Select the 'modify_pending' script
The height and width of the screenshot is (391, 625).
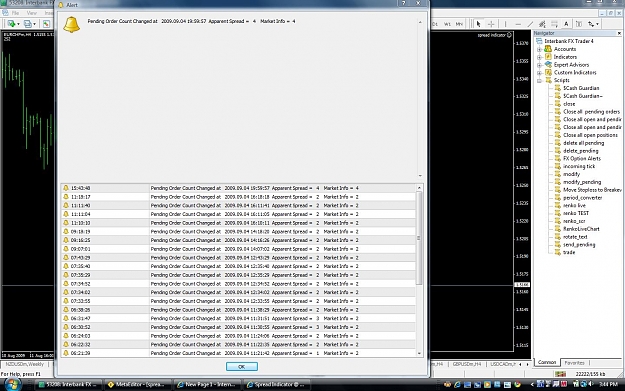582,182
